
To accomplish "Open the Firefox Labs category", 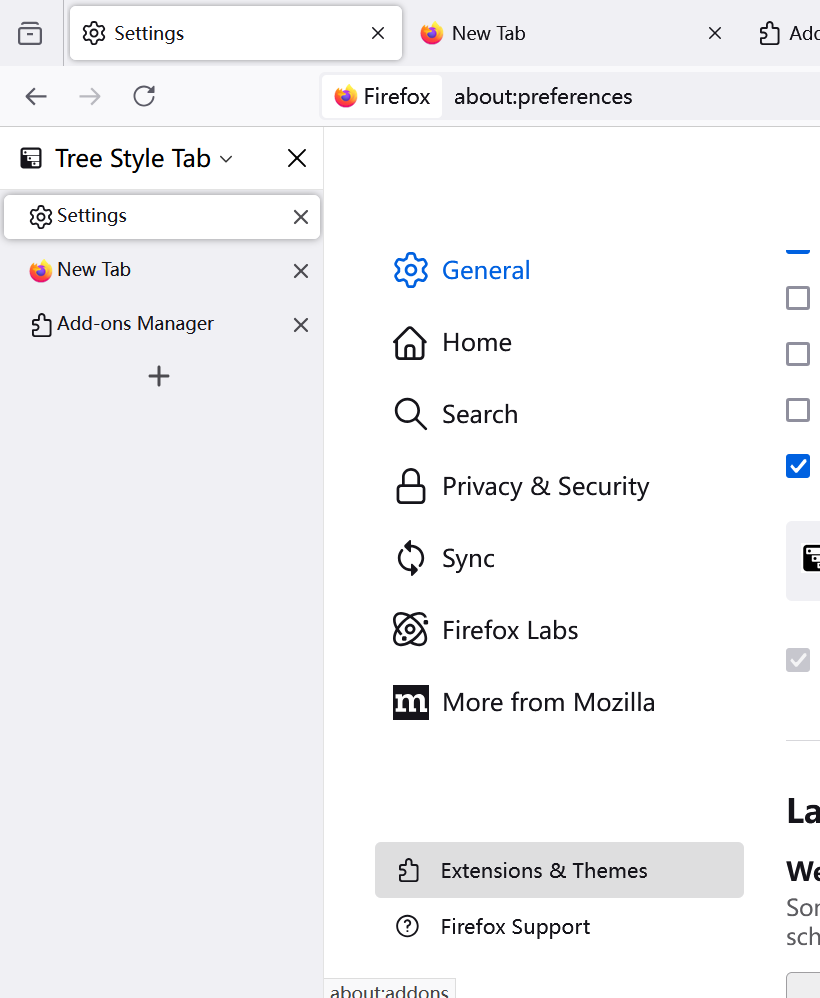I will [x=510, y=630].
